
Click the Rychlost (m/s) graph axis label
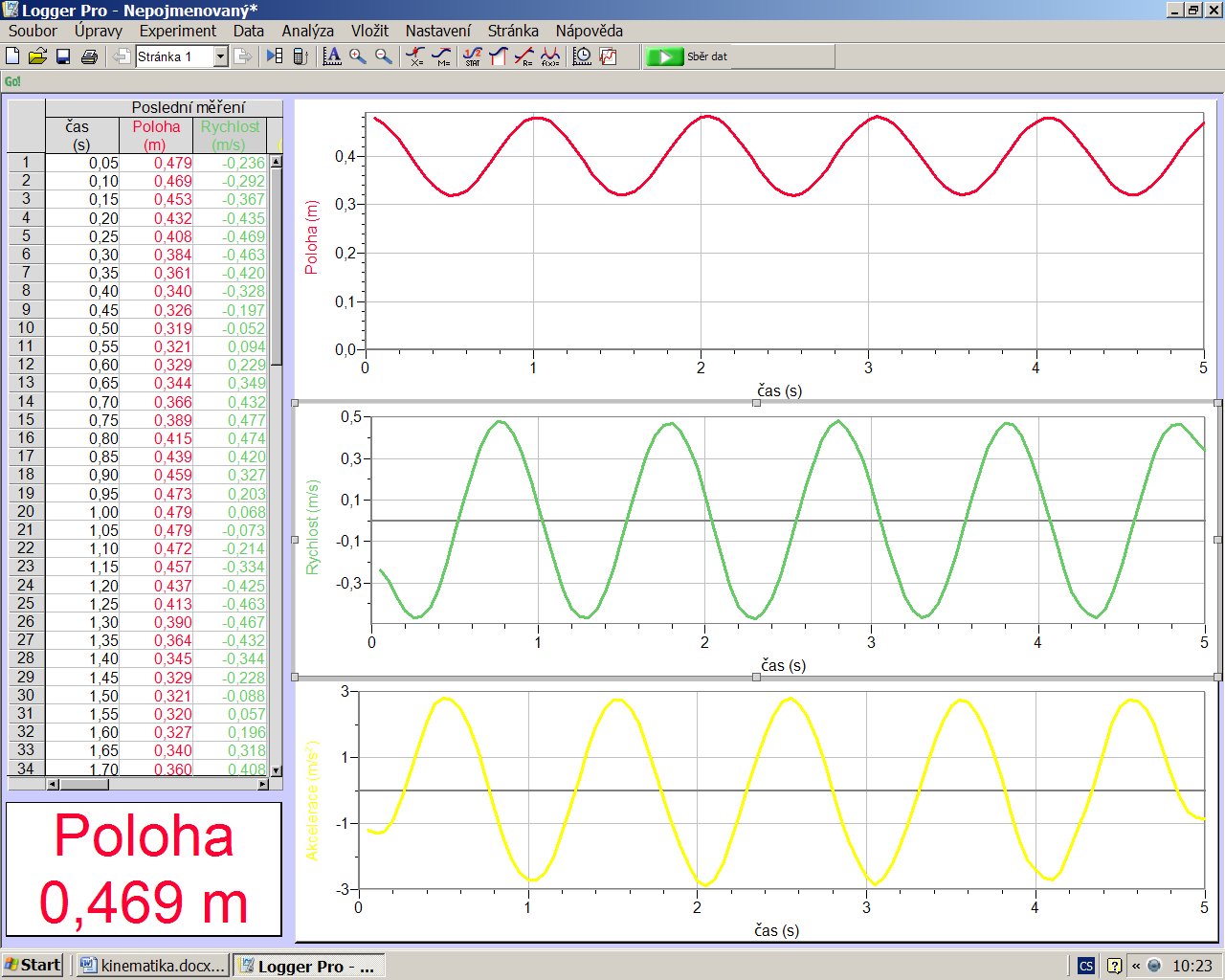(312, 527)
